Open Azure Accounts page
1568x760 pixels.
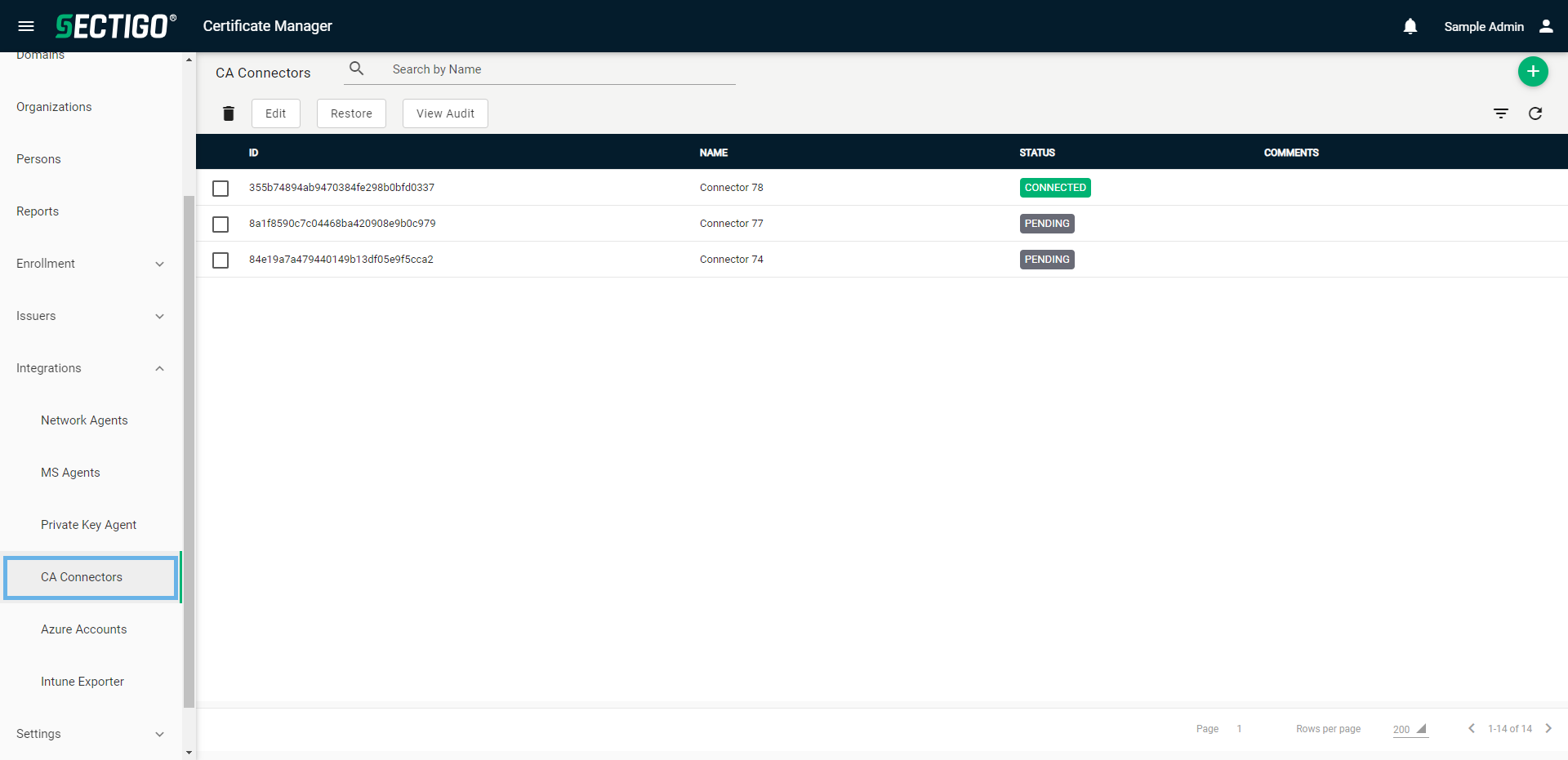click(83, 629)
